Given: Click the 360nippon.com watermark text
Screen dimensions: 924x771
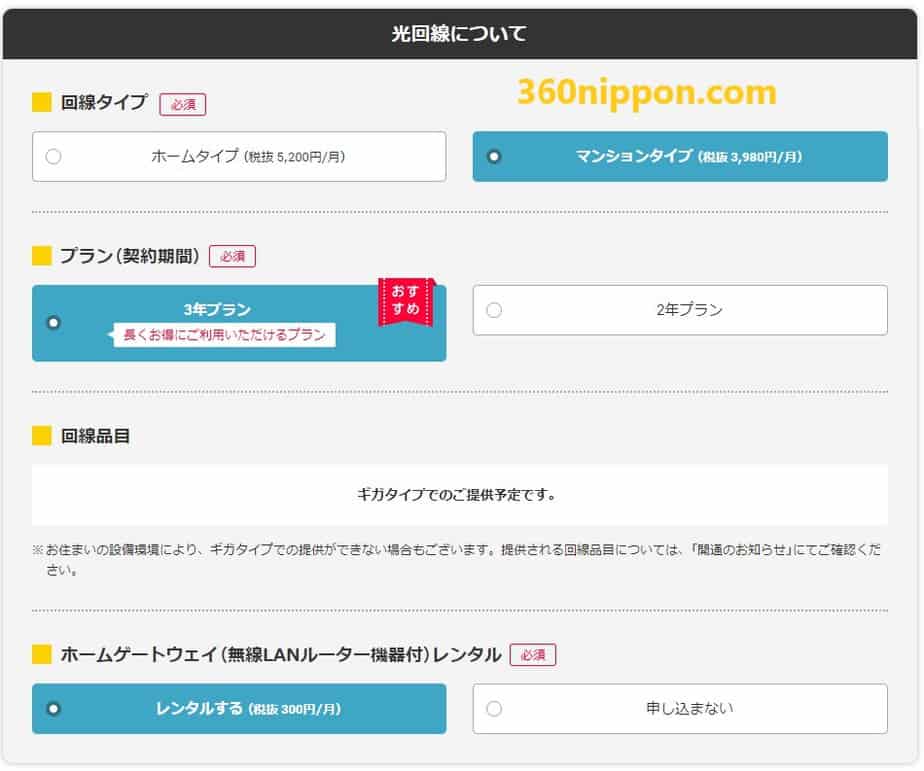Looking at the screenshot, I should [647, 93].
